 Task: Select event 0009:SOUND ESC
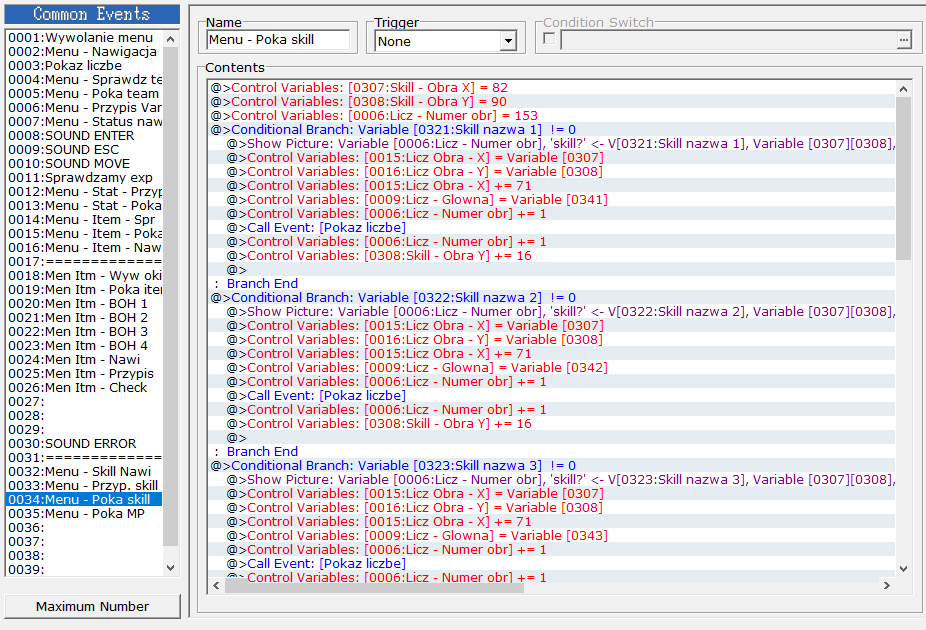tap(84, 150)
